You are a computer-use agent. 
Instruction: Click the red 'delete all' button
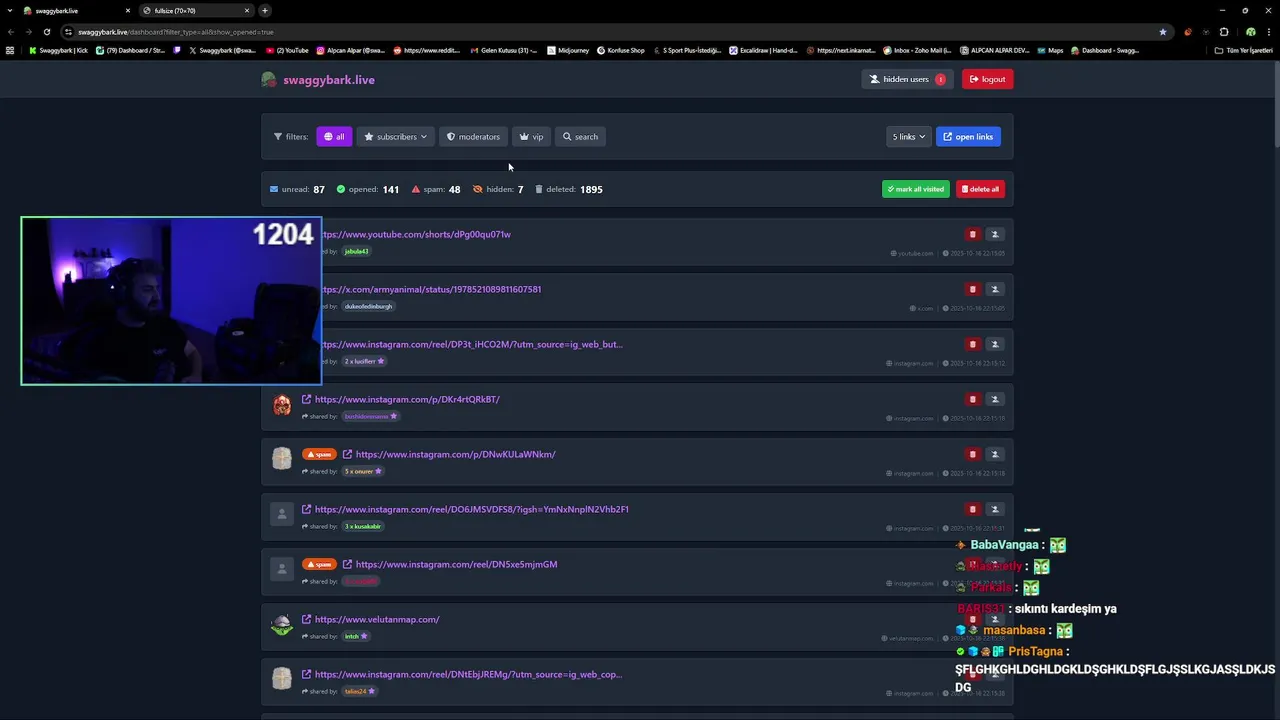(980, 189)
